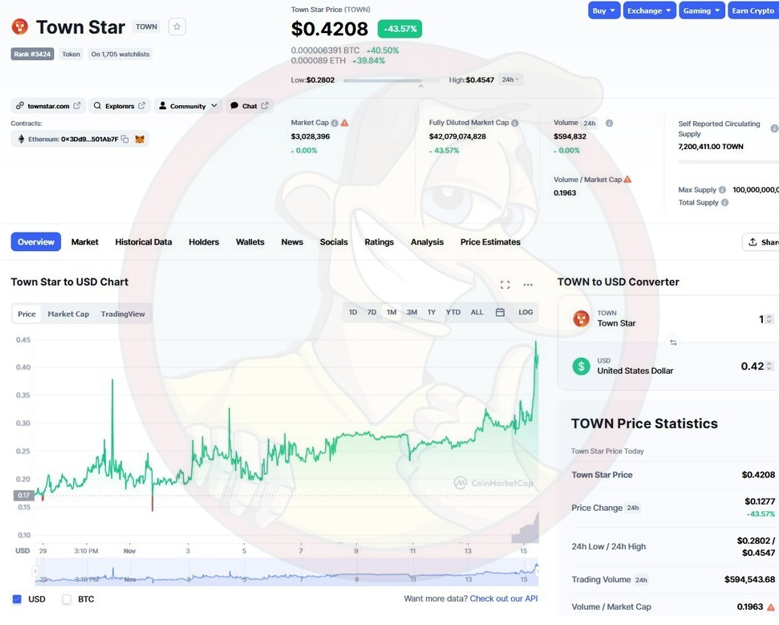
Task: Click the Share button
Action: point(761,242)
